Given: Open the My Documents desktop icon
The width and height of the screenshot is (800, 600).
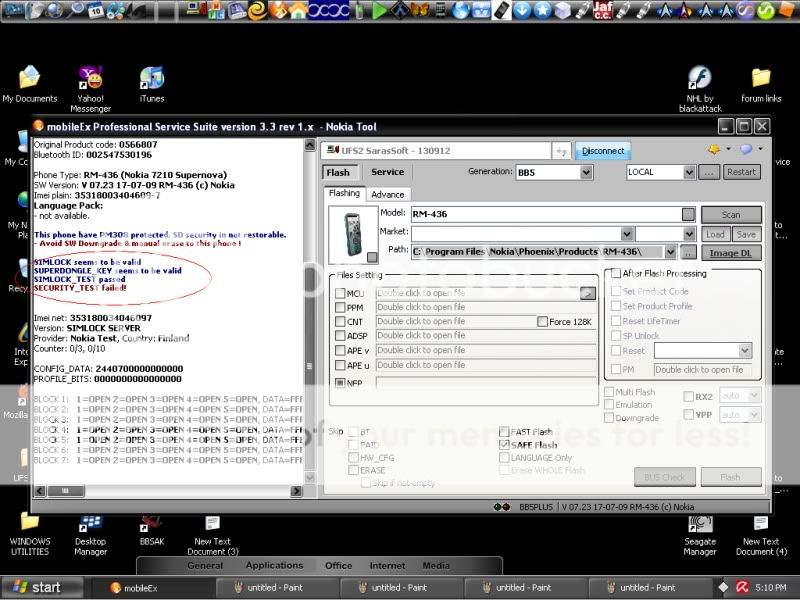Looking at the screenshot, I should (x=30, y=84).
